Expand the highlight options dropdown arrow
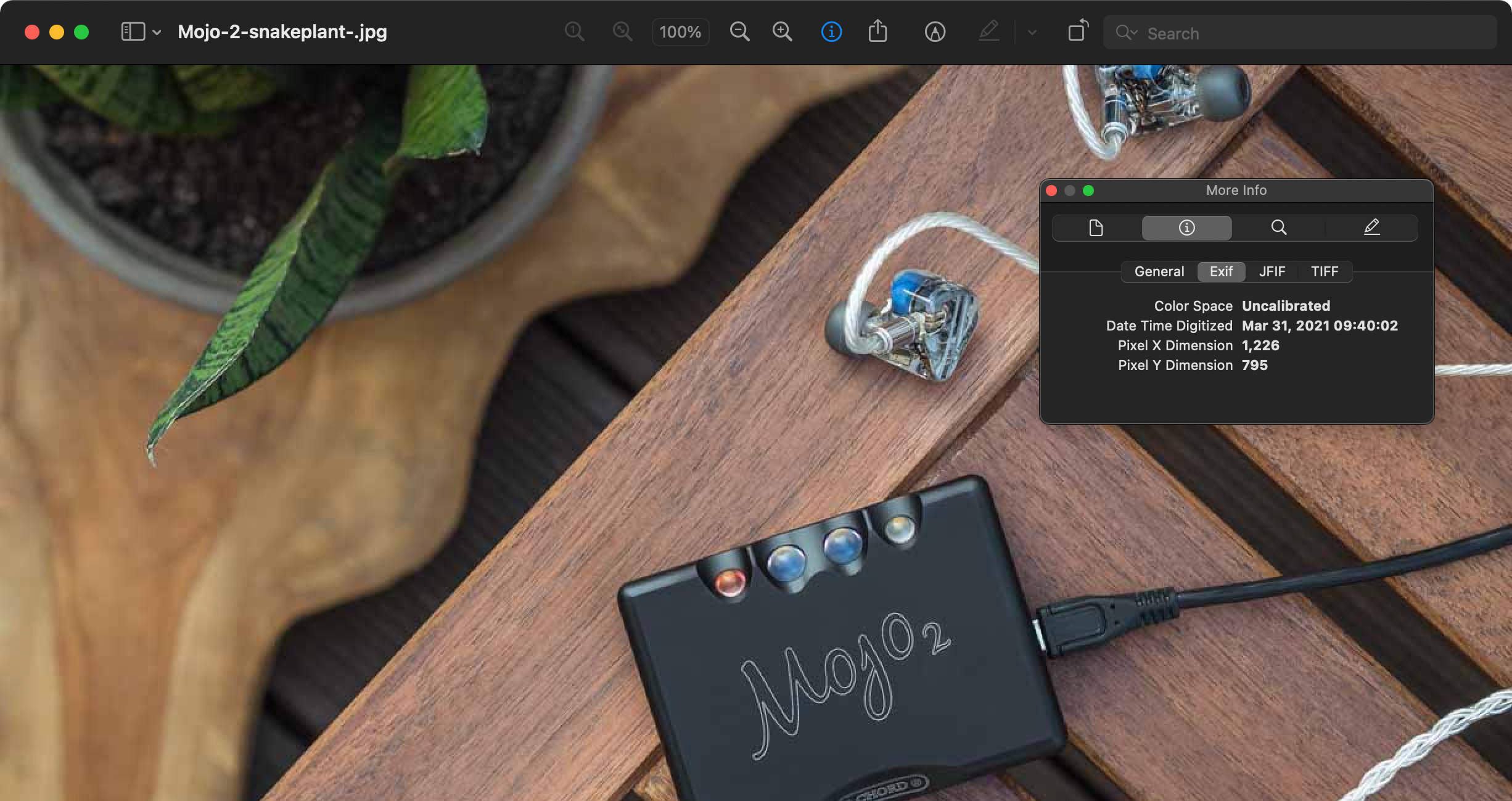 1032,32
